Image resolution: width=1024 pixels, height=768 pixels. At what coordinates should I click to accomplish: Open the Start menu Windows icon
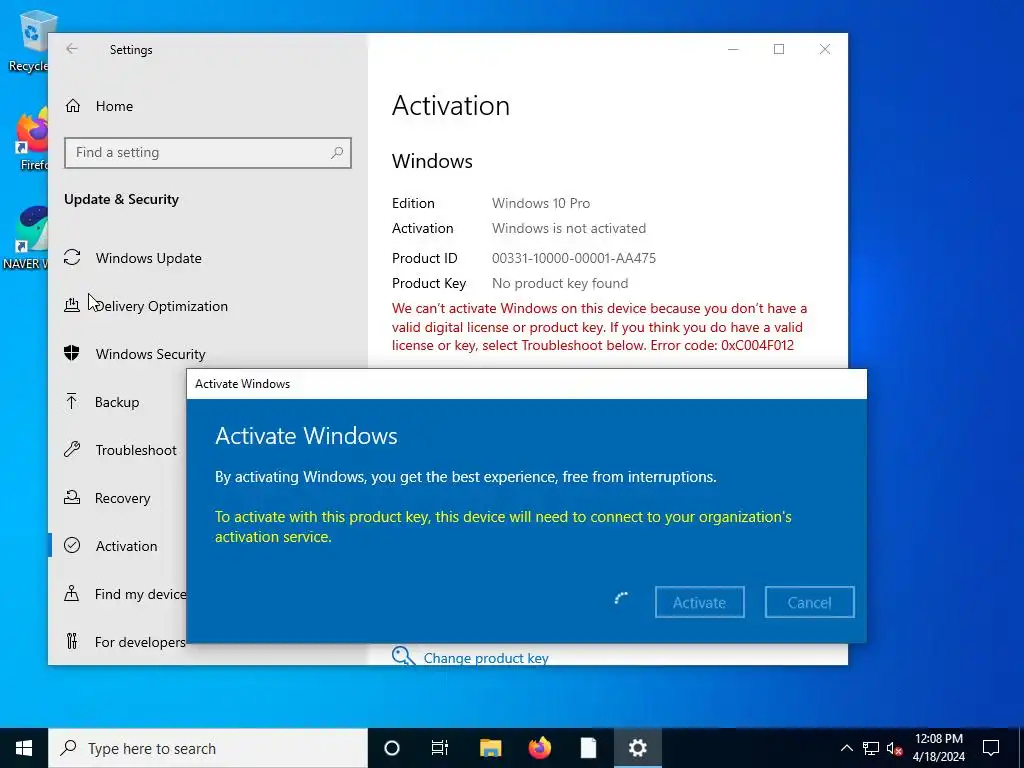pyautogui.click(x=24, y=748)
